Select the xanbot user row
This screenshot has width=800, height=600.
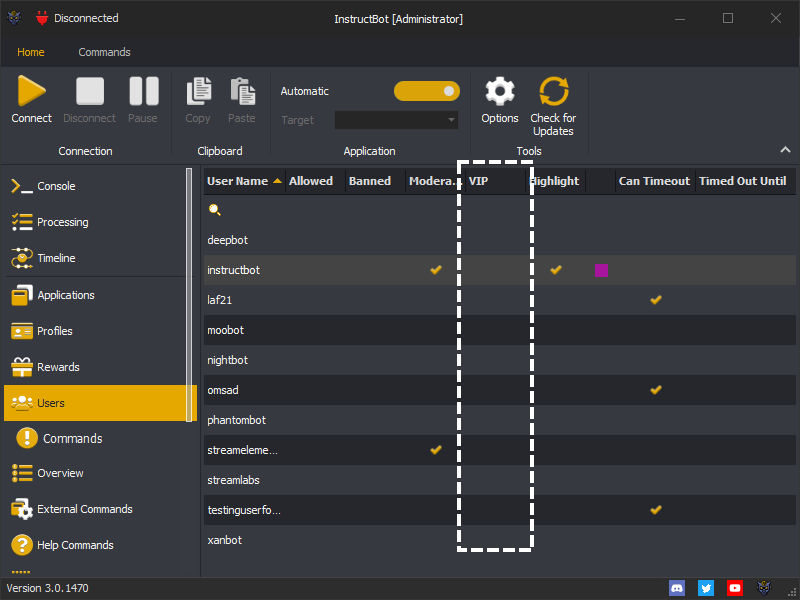point(499,540)
